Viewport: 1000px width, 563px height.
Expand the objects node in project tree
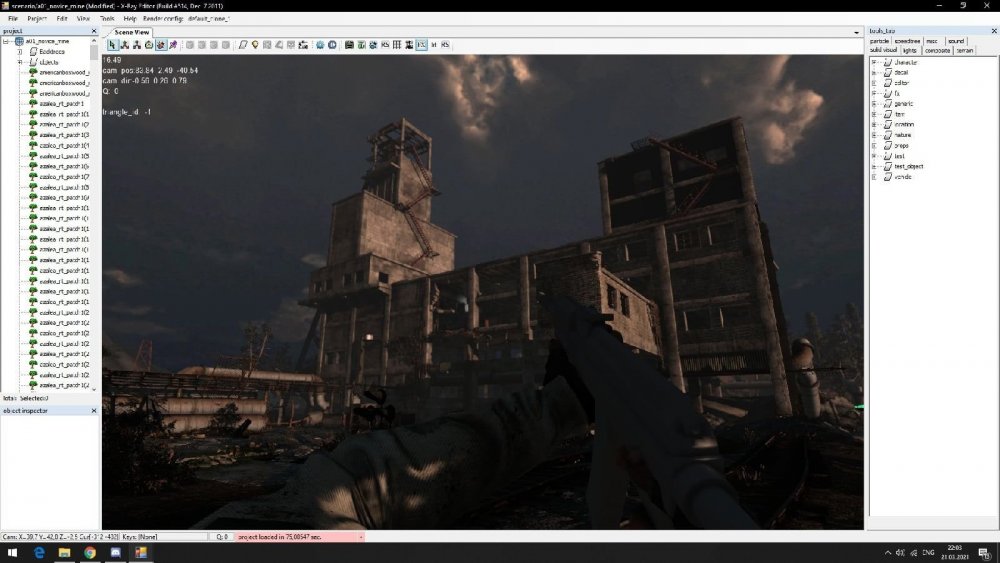point(20,62)
